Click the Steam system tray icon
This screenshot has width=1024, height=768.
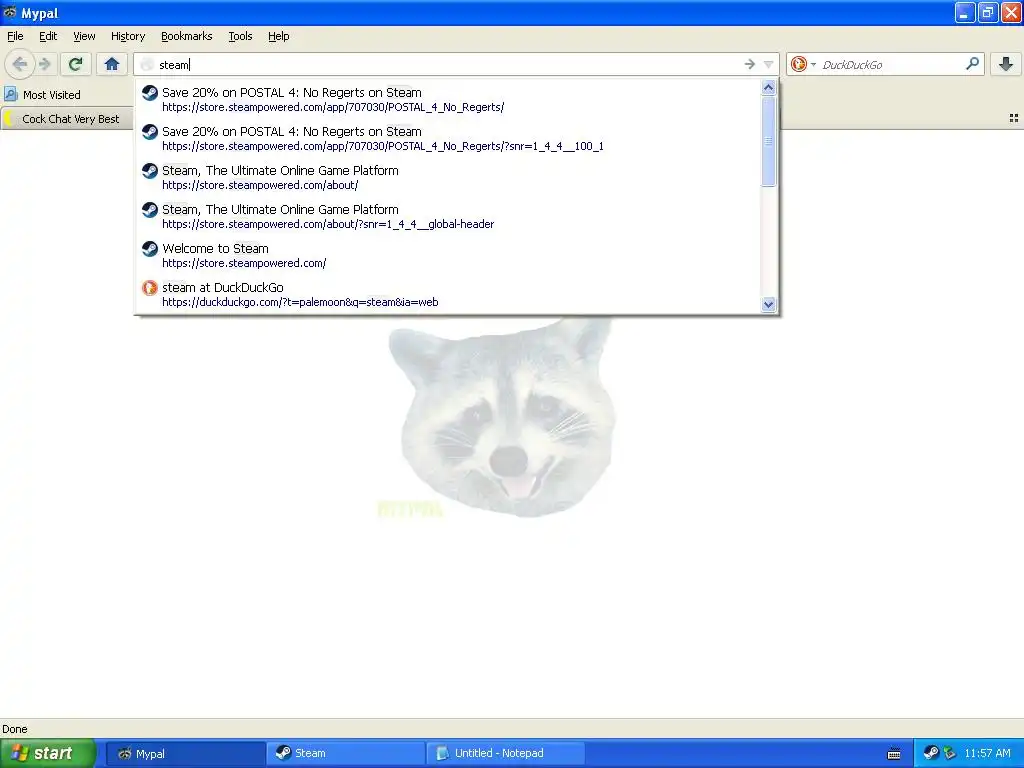coord(931,753)
